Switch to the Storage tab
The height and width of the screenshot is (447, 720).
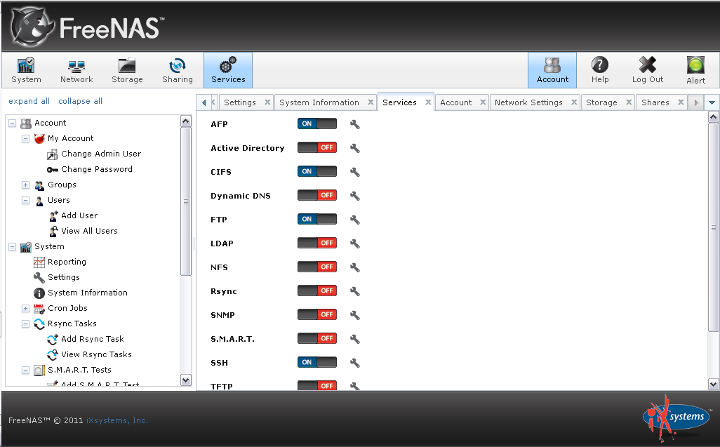pyautogui.click(x=602, y=102)
